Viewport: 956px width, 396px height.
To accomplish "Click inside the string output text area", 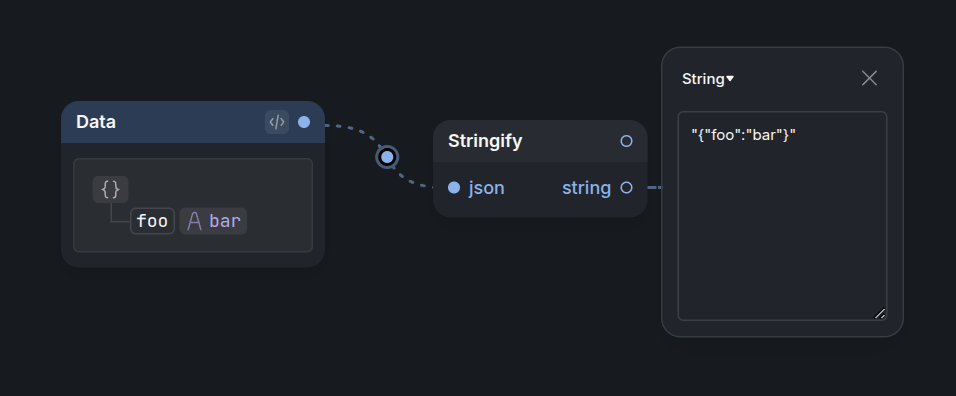I will click(782, 216).
